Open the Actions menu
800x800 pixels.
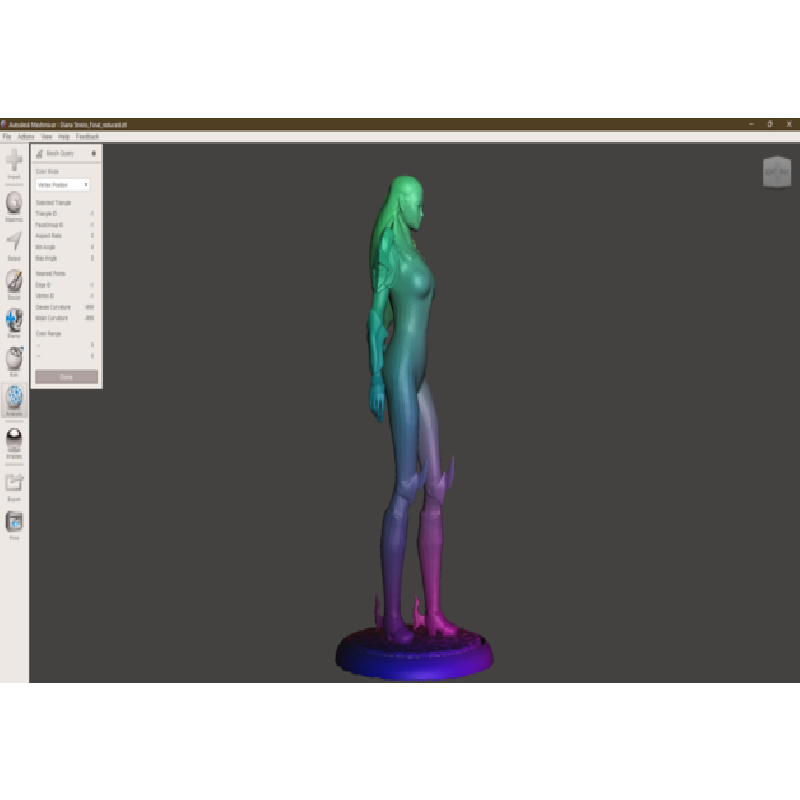click(26, 136)
